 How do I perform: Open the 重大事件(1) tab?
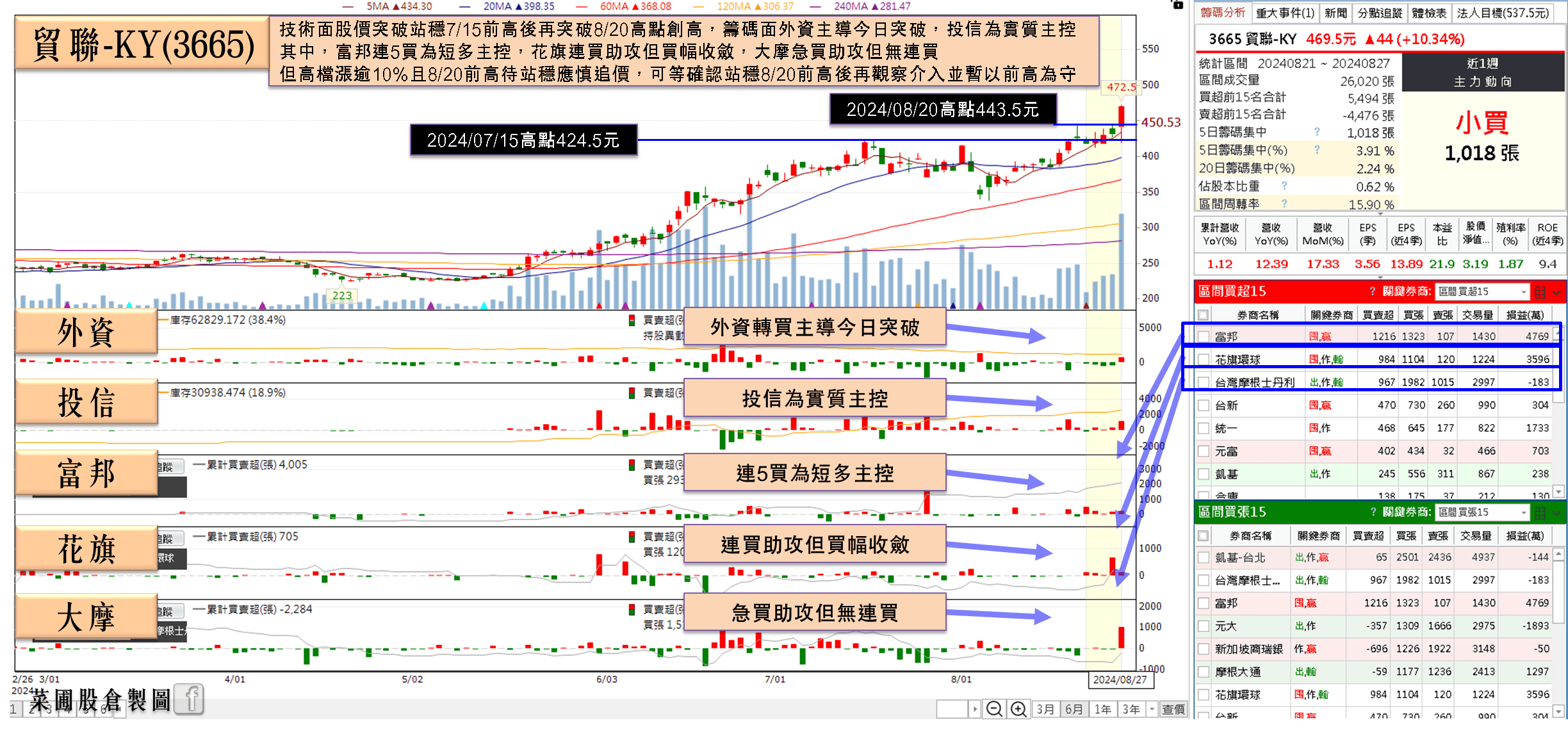click(x=1285, y=13)
